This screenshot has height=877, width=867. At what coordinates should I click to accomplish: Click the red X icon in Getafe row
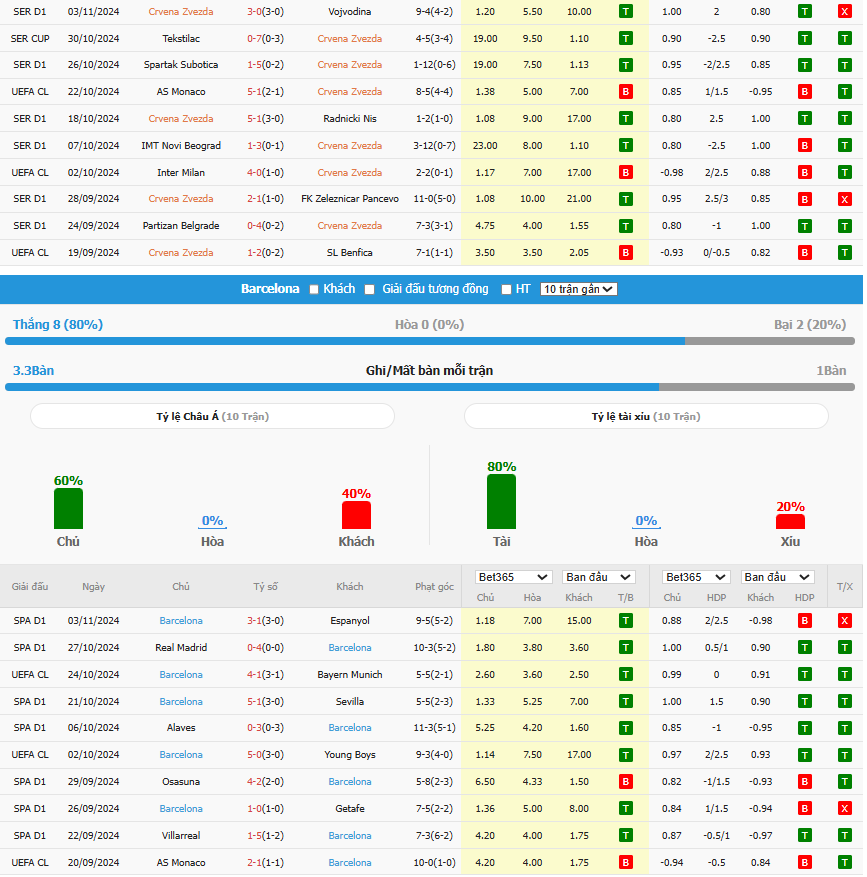tap(845, 809)
